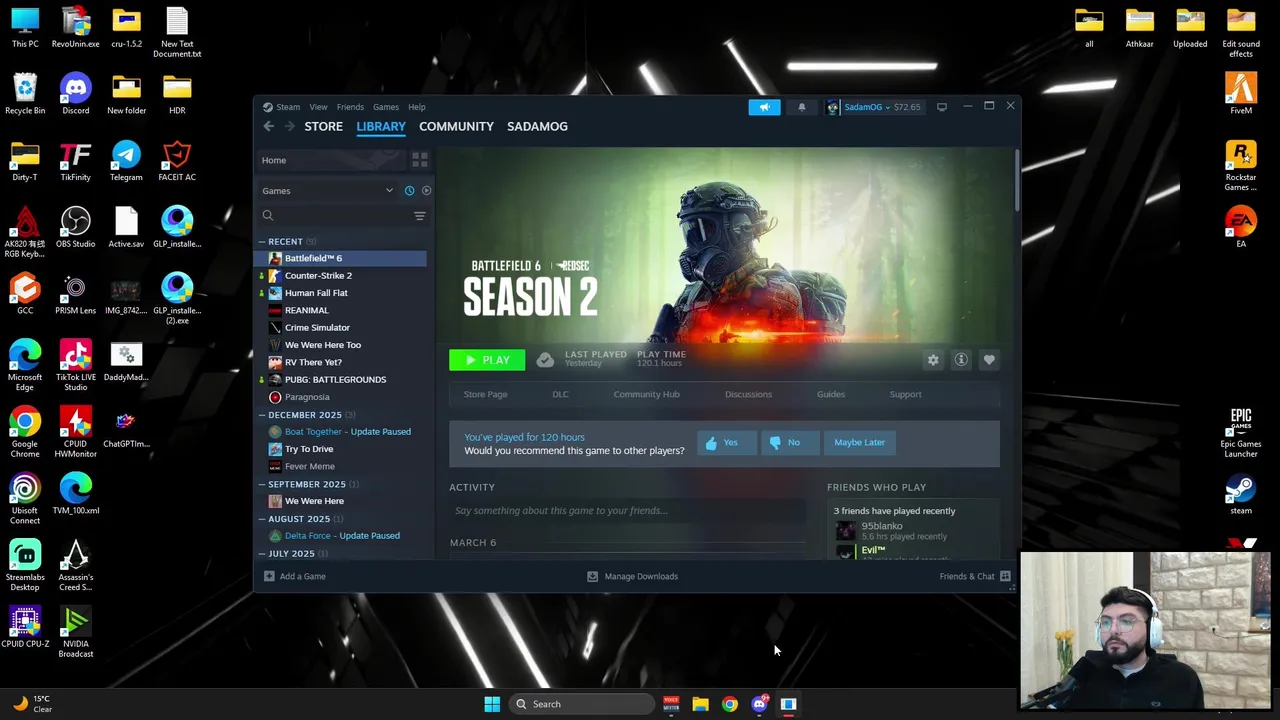1280x720 pixels.
Task: Sort library by recent activity clock icon
Action: pyautogui.click(x=409, y=191)
